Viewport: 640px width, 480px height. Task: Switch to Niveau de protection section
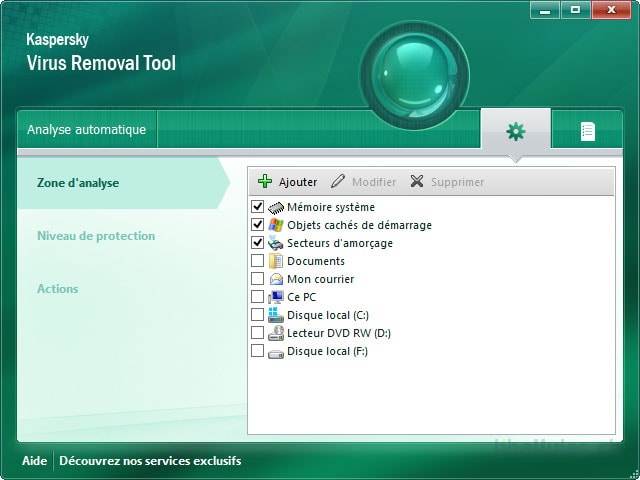96,236
